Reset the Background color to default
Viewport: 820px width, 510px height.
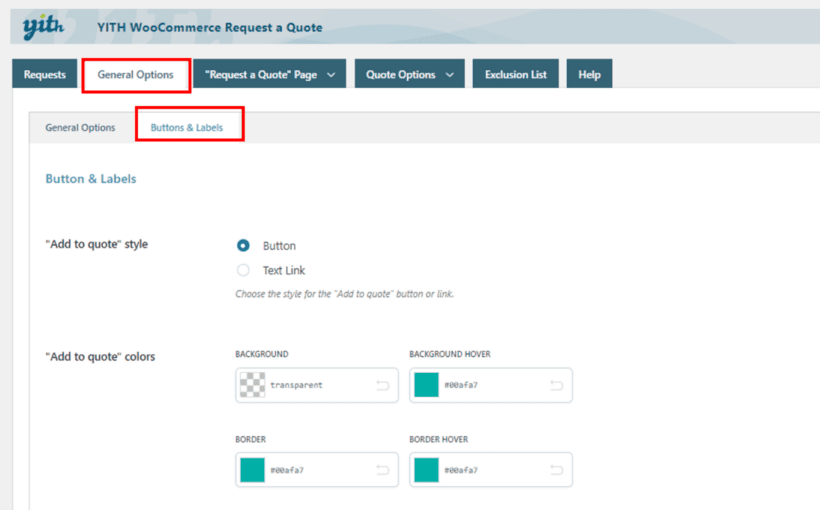pos(383,386)
